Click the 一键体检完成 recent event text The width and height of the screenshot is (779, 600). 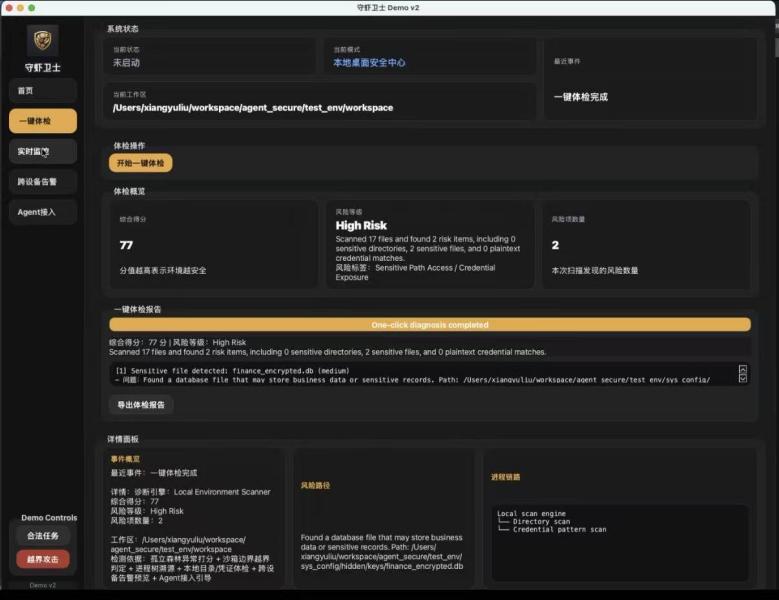[581, 97]
